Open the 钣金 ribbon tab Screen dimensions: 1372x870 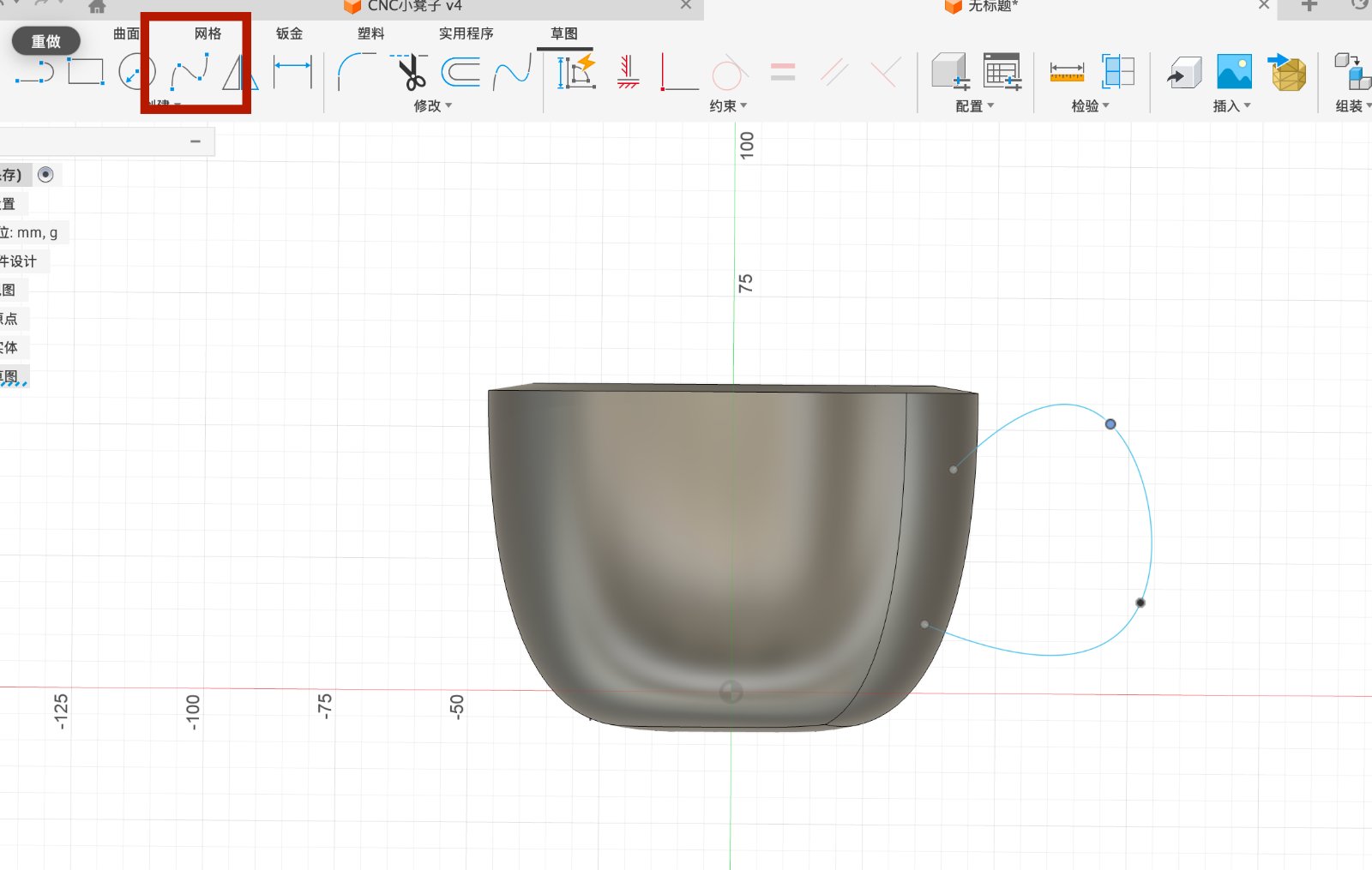tap(289, 33)
